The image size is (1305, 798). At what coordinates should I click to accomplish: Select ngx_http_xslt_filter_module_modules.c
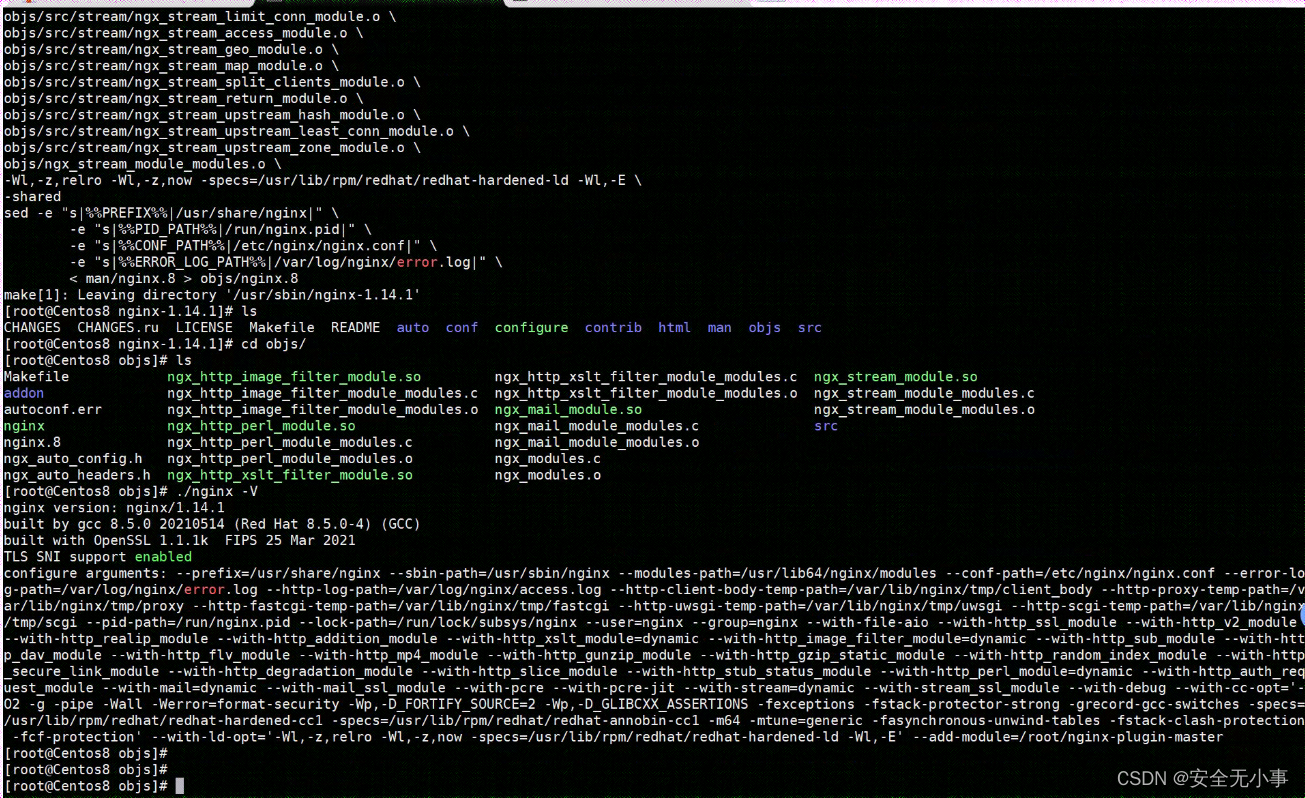point(646,377)
